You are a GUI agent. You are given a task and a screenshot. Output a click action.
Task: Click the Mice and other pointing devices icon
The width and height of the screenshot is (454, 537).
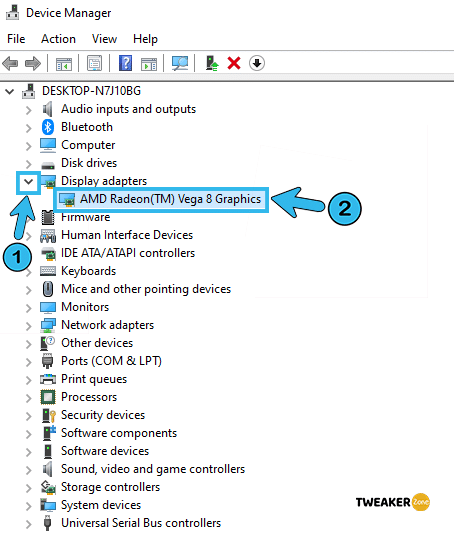tap(48, 289)
